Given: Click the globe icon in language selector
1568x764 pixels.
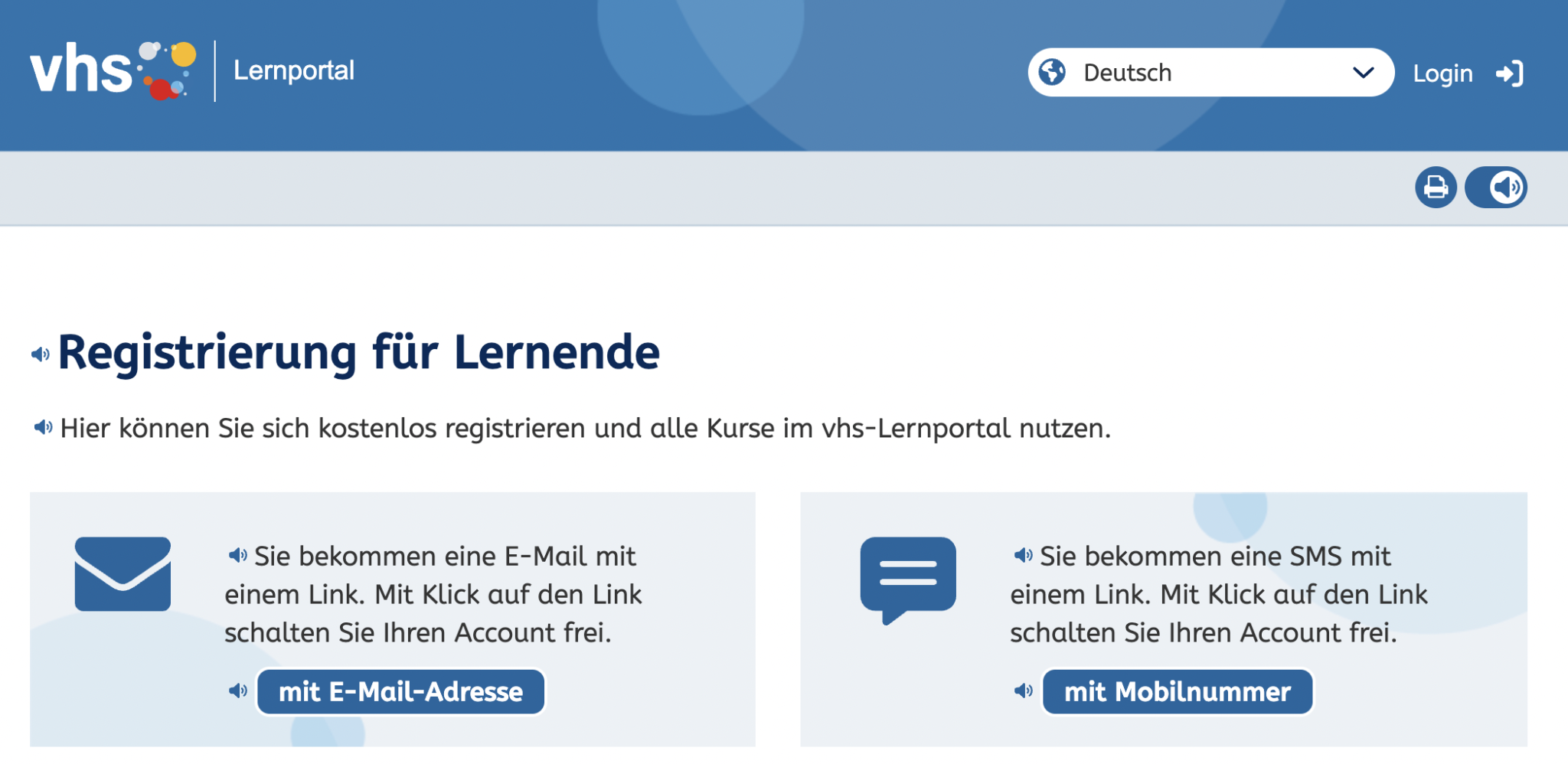Looking at the screenshot, I should pos(1053,73).
